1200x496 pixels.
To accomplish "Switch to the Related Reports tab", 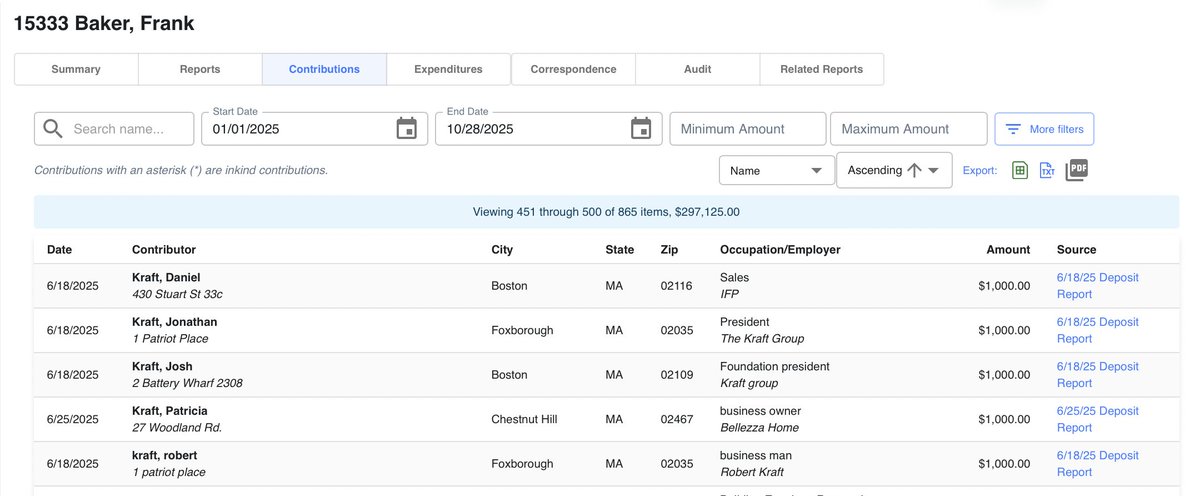I will (x=821, y=69).
